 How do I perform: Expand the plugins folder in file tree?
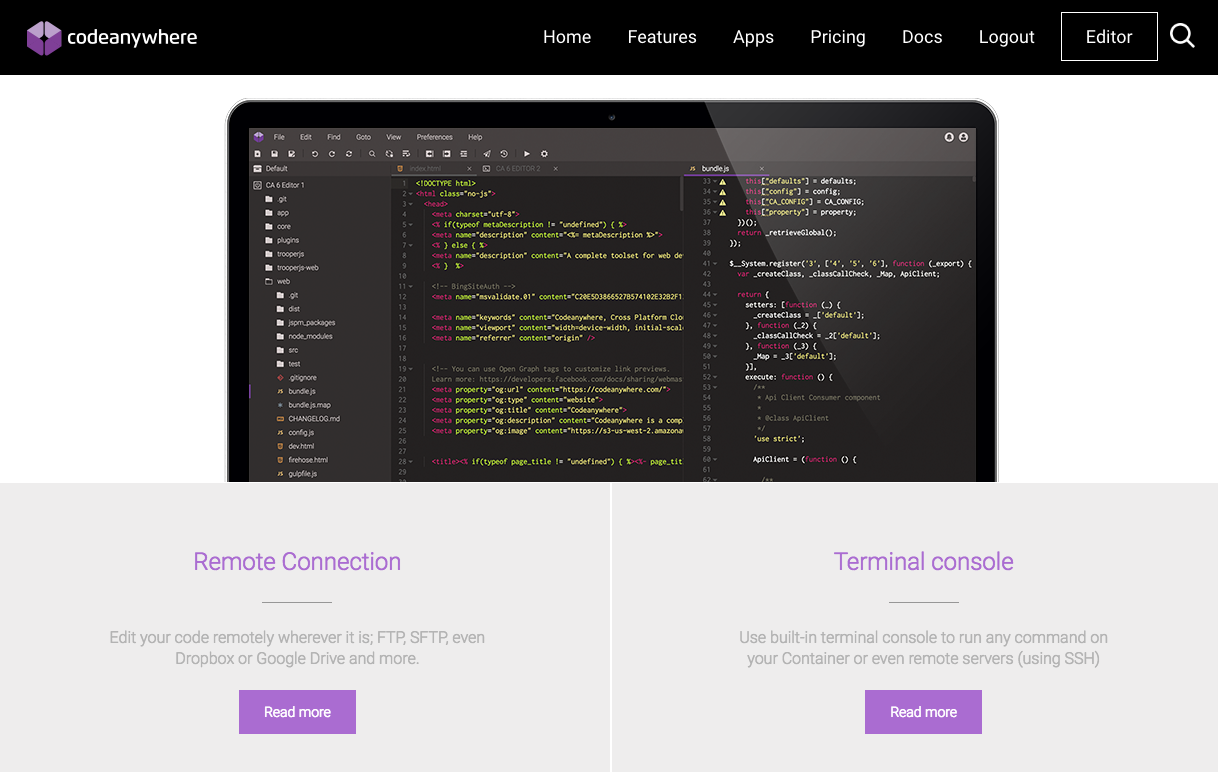[287, 240]
